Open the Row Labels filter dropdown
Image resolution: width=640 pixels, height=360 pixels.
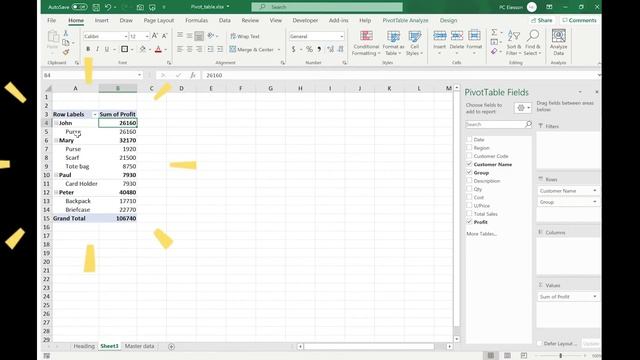point(95,114)
